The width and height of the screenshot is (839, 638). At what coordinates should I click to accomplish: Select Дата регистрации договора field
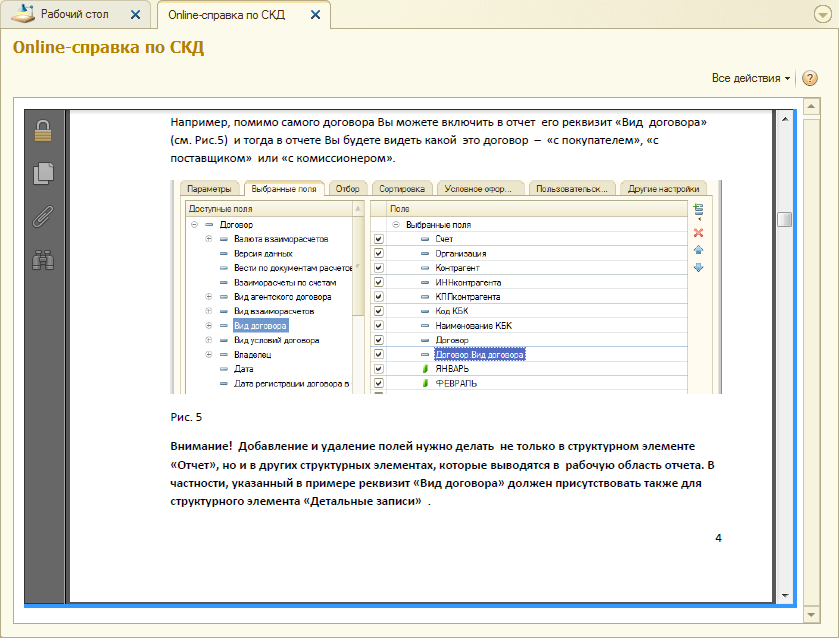click(292, 384)
